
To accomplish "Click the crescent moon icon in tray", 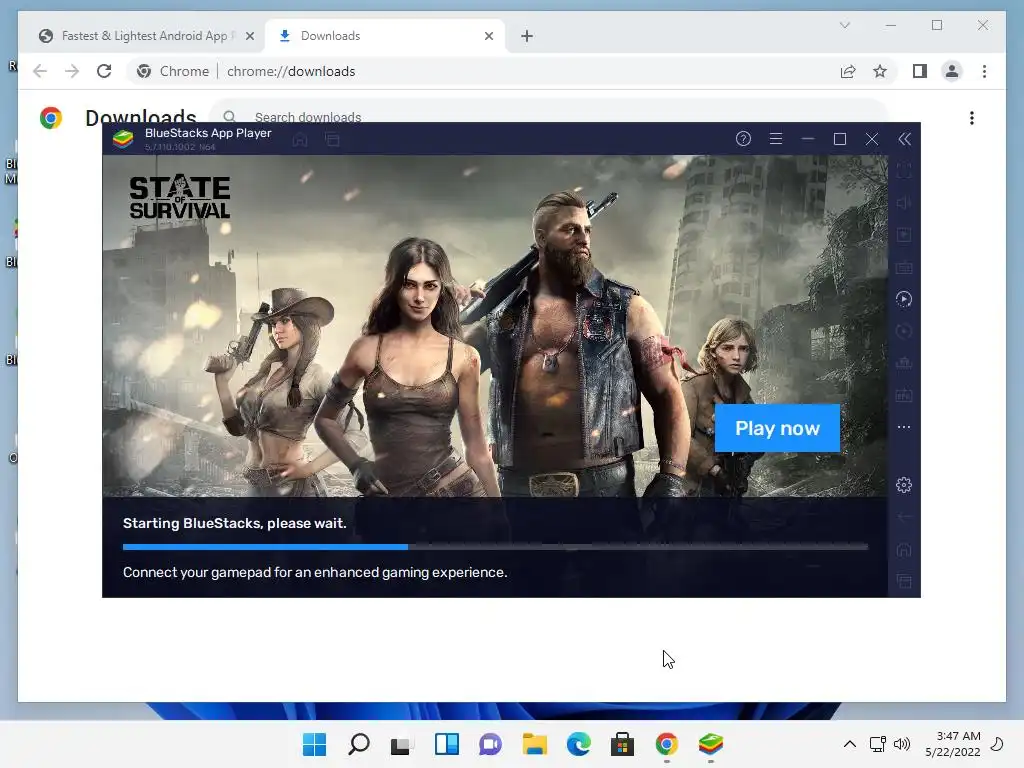I will pyautogui.click(x=997, y=744).
